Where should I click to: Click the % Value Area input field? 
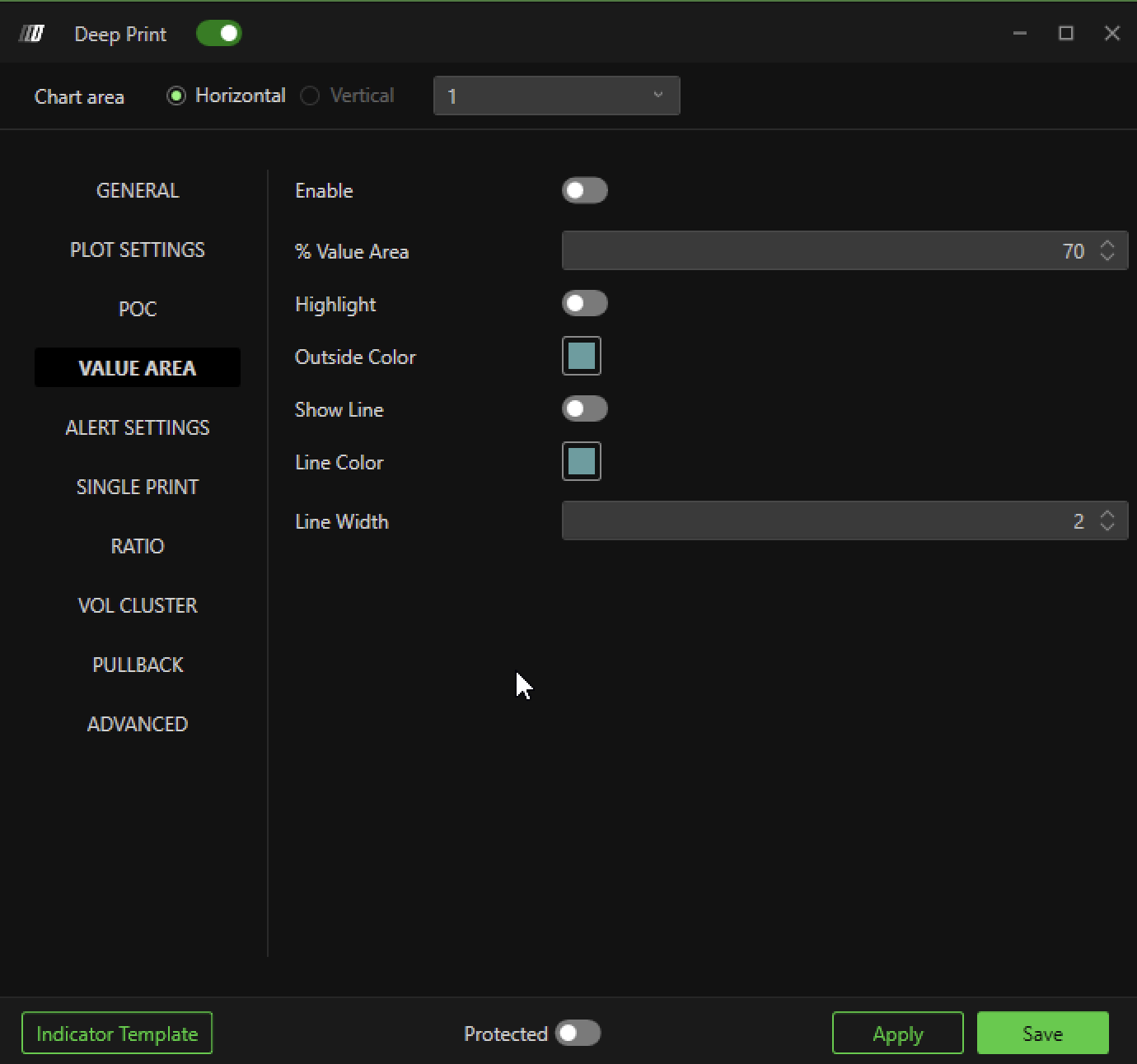click(824, 250)
